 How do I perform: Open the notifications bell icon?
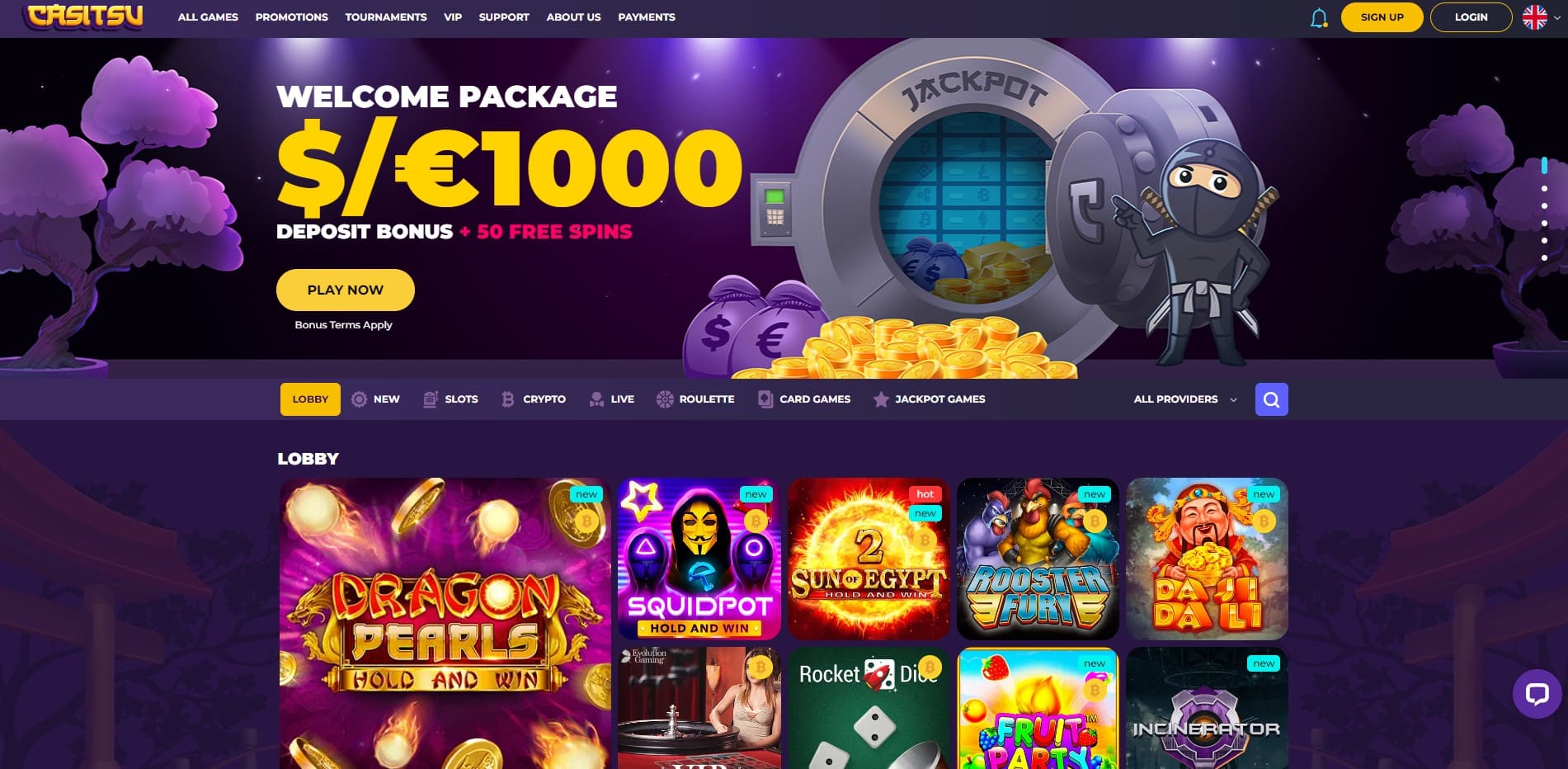click(x=1319, y=17)
